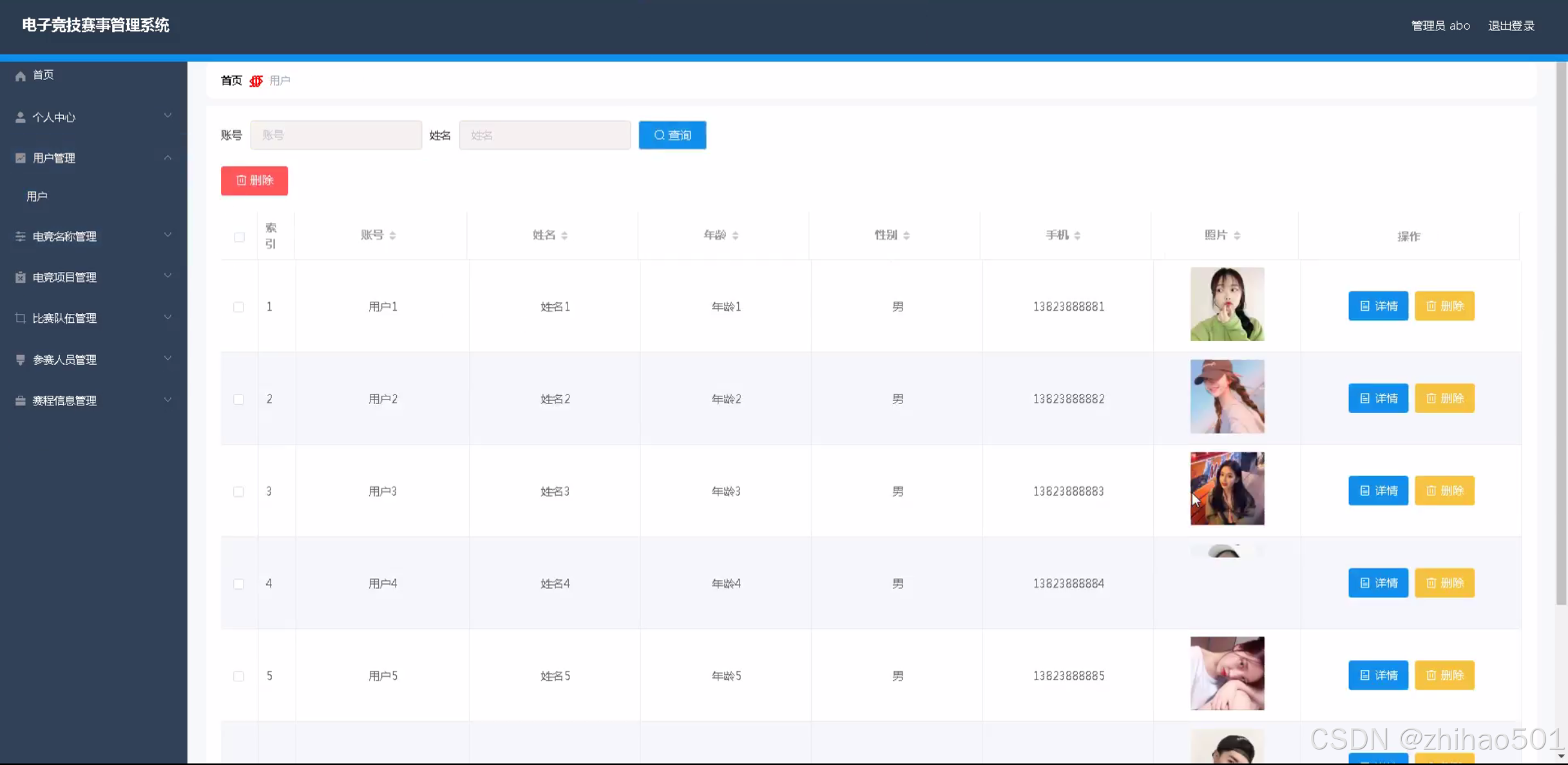1568x765 pixels.
Task: Tick the checkbox for 用户1 row
Action: point(238,307)
